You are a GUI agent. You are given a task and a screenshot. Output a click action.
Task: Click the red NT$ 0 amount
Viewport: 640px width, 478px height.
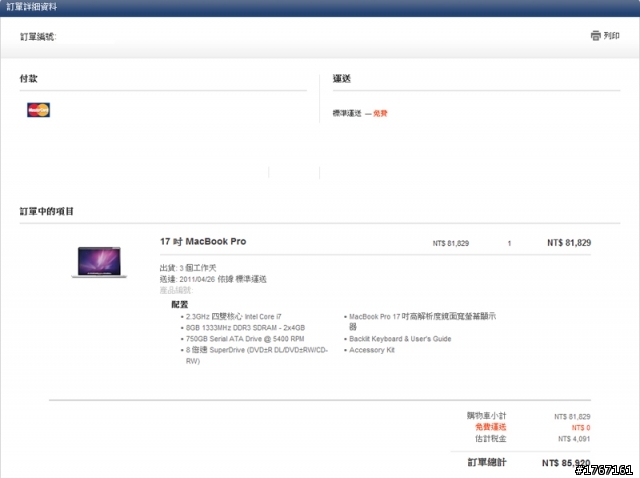(581, 428)
